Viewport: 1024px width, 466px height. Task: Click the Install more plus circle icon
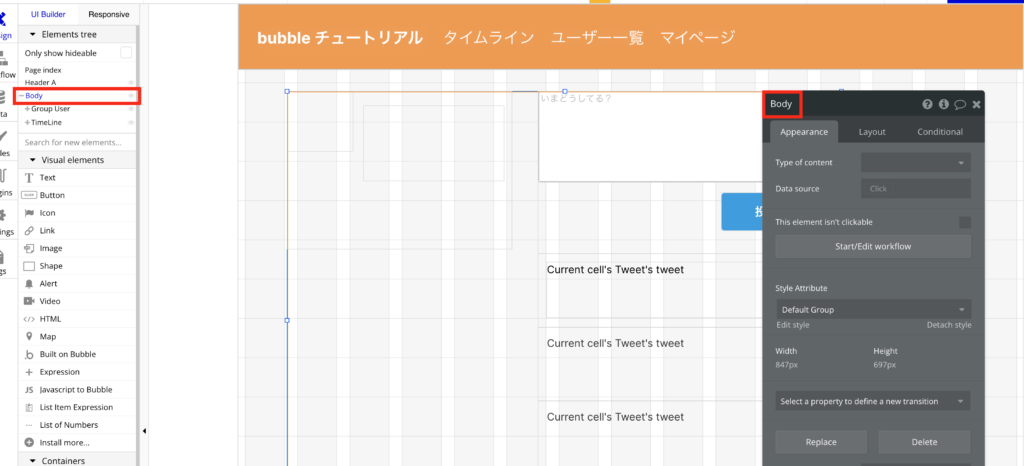click(x=29, y=443)
